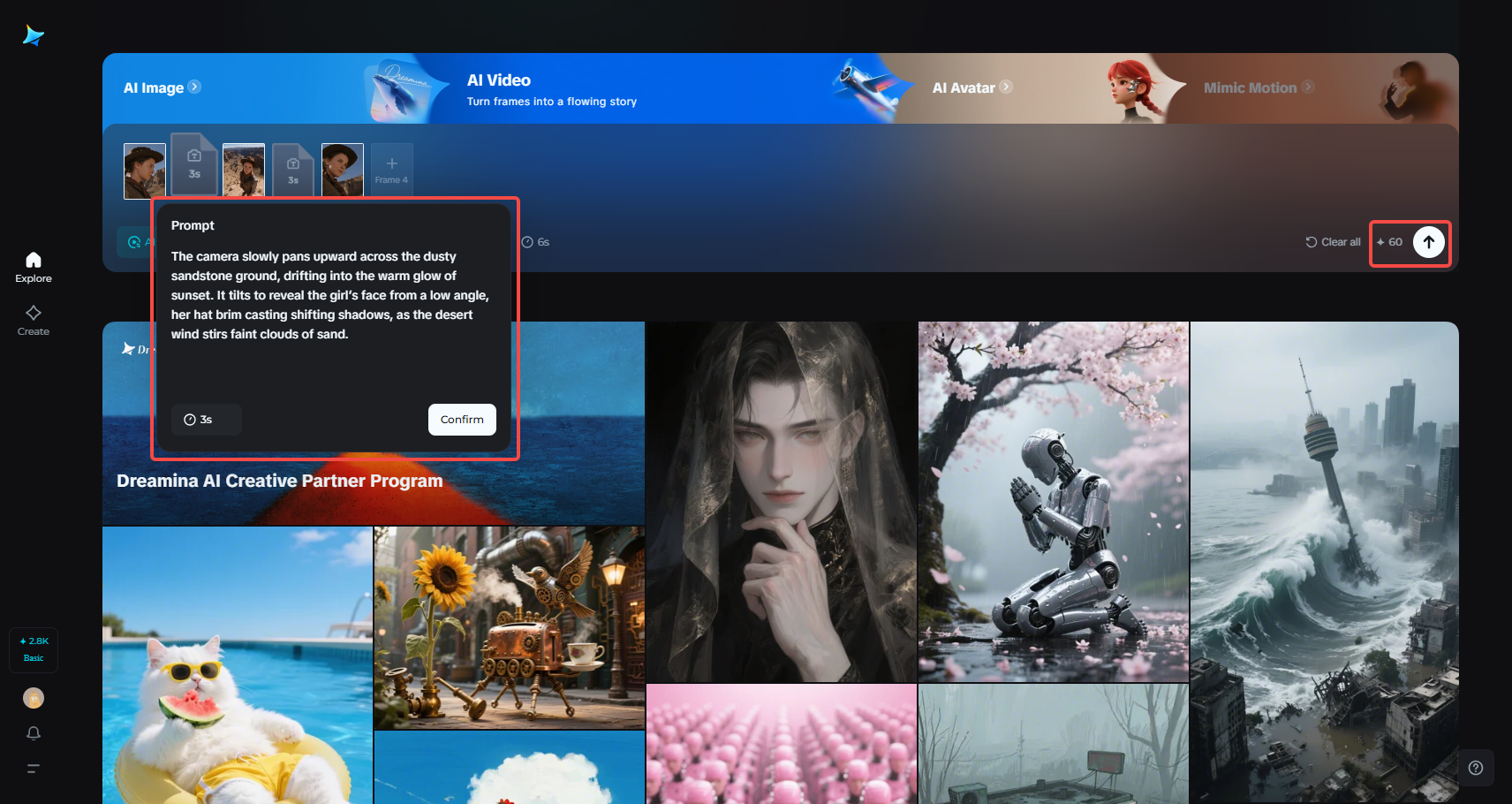
Task: Open the Explore page from the sidebar
Action: pos(34,267)
